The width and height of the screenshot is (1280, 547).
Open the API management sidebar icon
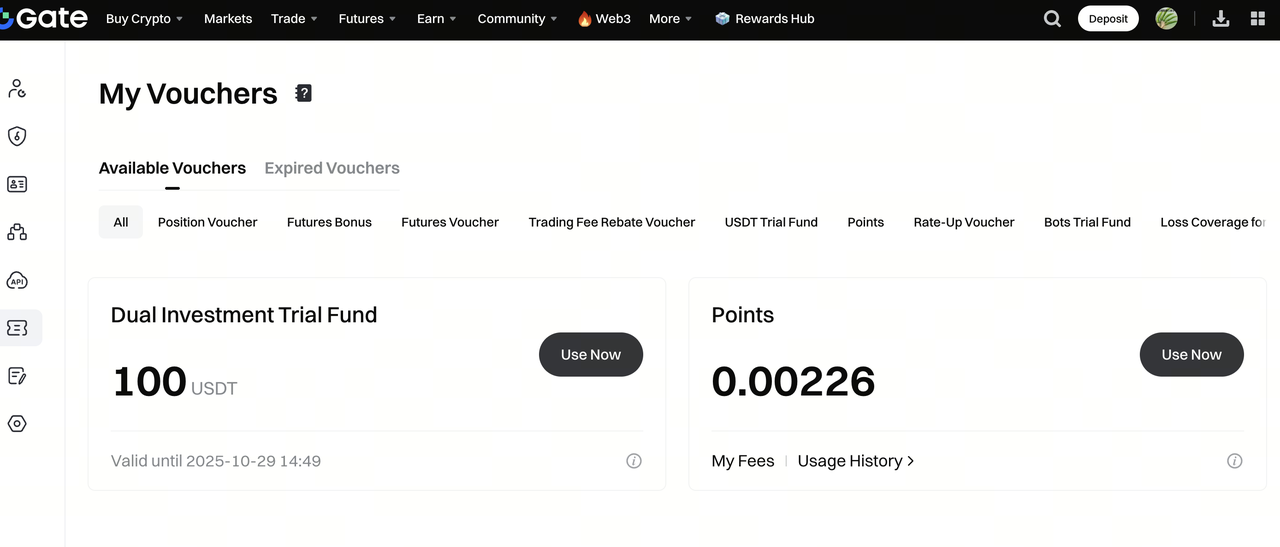tap(17, 281)
